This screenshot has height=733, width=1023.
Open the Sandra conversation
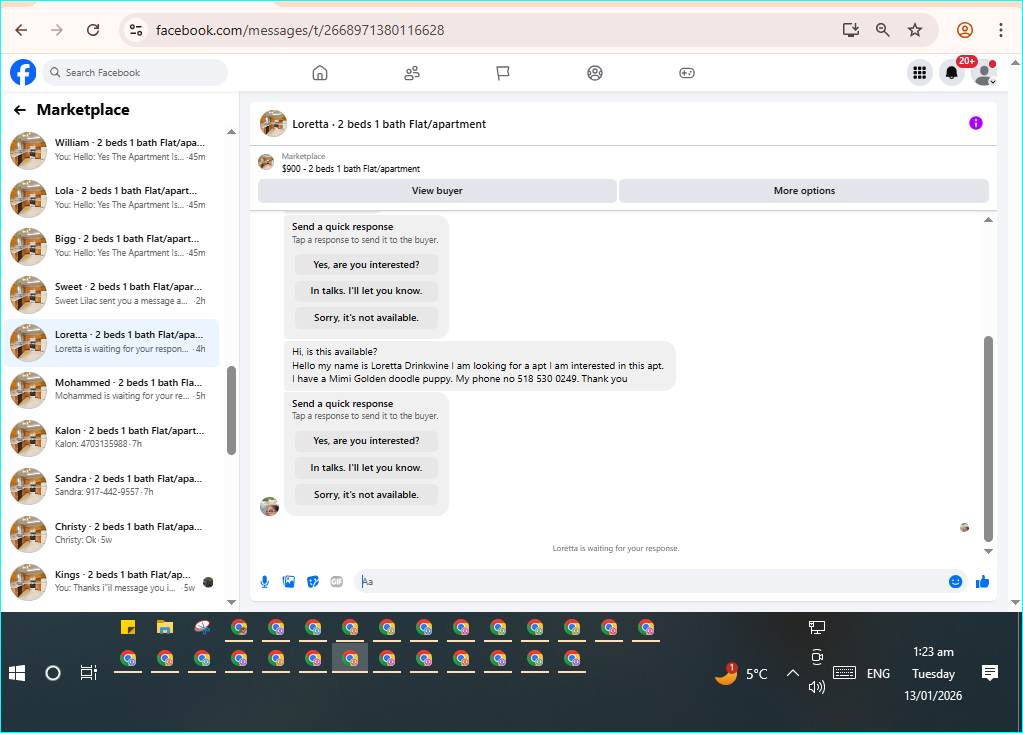(112, 486)
